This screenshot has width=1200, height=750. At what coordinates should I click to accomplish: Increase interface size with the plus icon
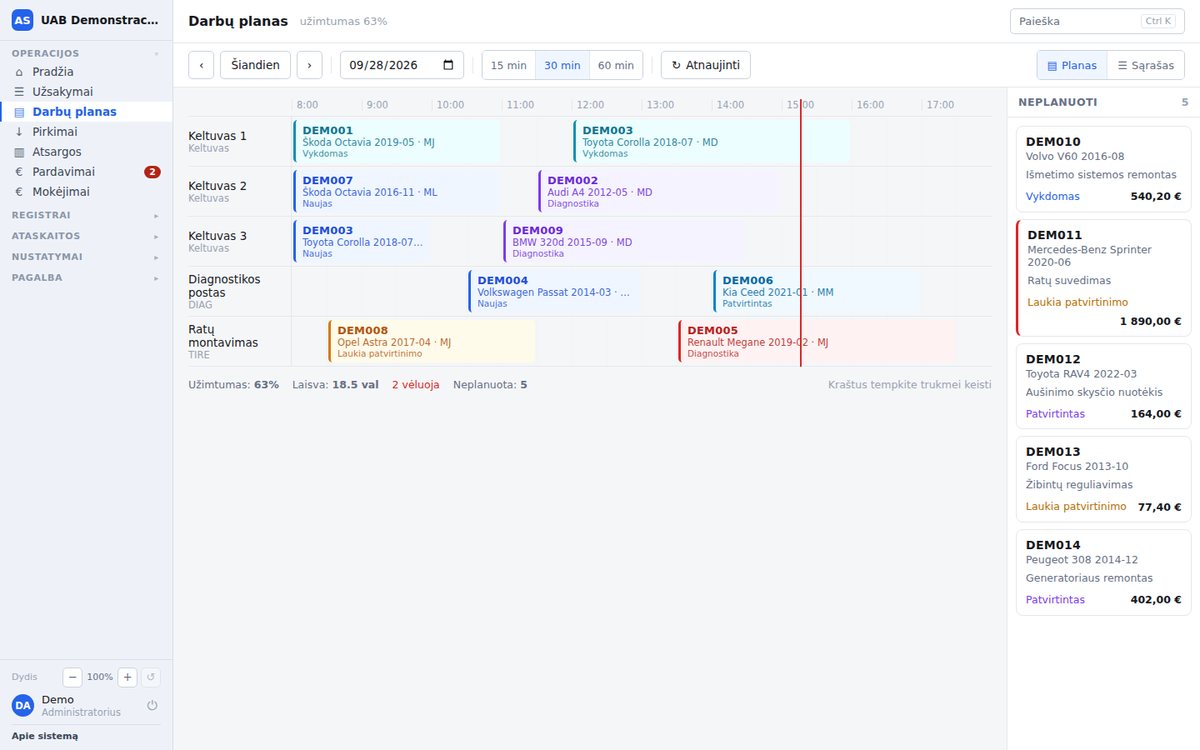(127, 677)
